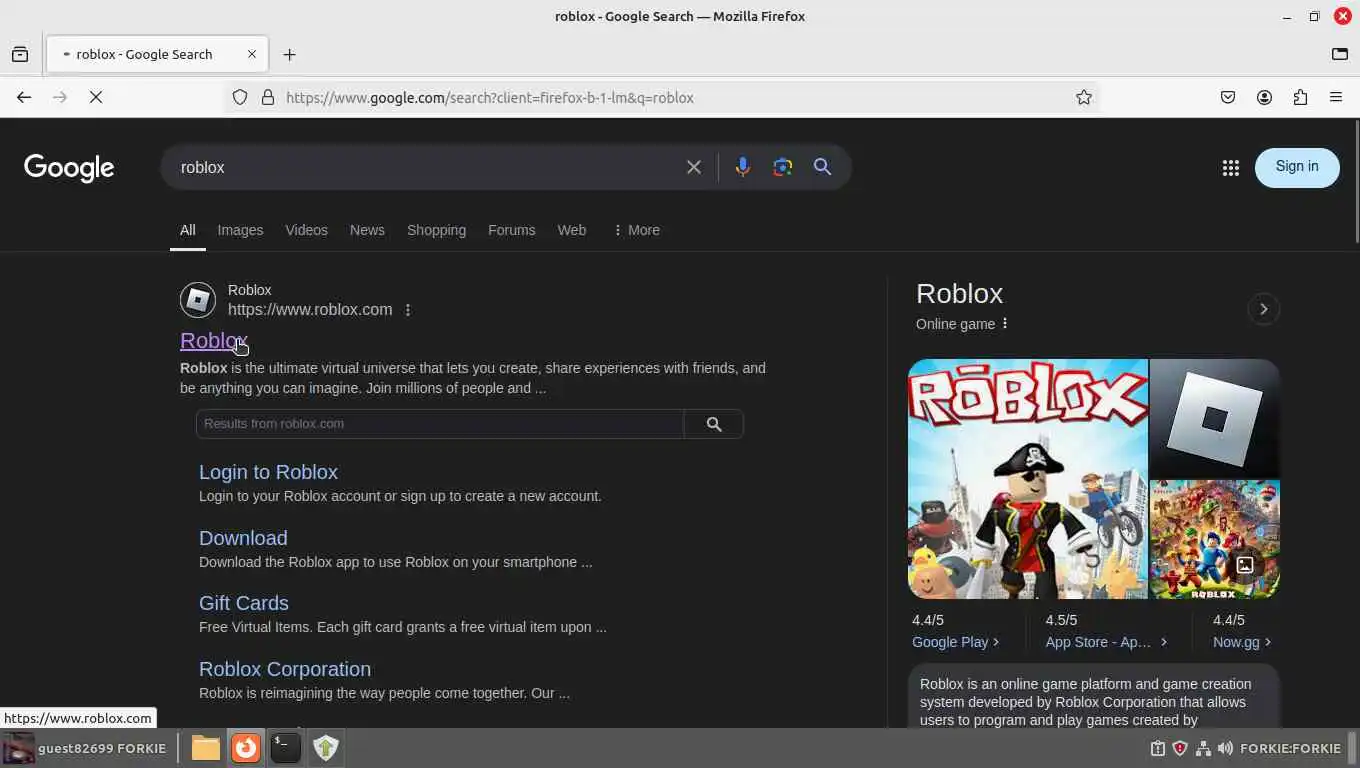
Task: Open the Gift Cards sitelink
Action: (x=244, y=603)
